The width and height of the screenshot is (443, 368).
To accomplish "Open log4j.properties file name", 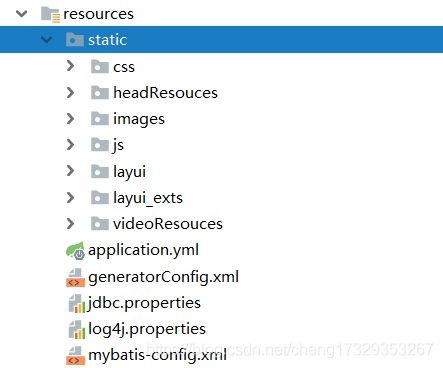I will (147, 330).
